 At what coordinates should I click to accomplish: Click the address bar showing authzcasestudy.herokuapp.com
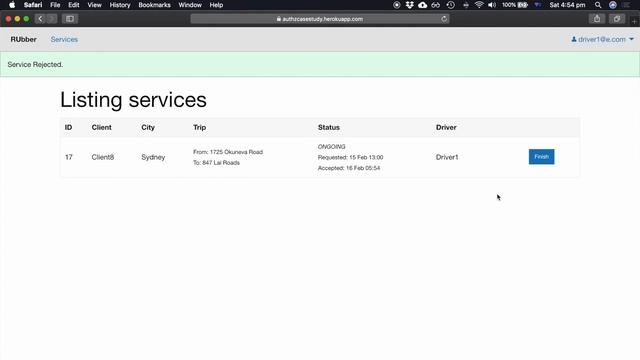point(320,19)
